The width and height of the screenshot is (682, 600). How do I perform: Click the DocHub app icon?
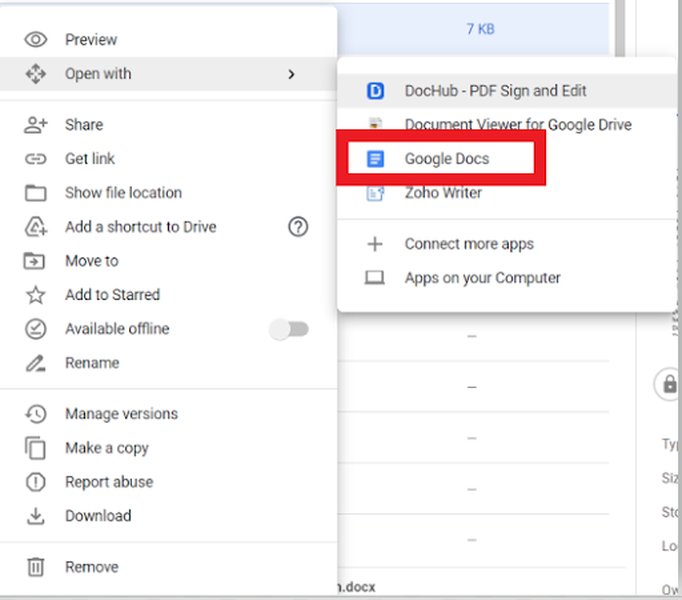pyautogui.click(x=375, y=91)
